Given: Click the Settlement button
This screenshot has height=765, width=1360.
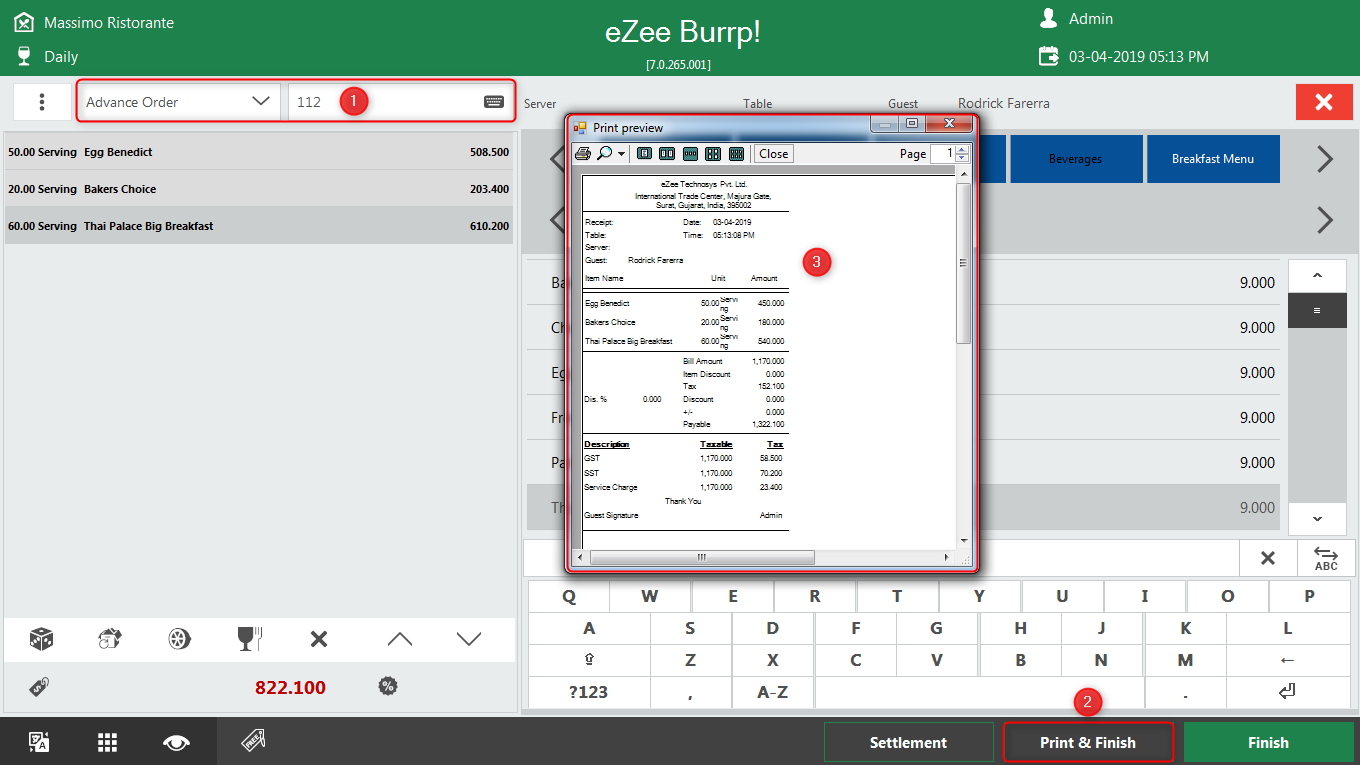Looking at the screenshot, I should 908,742.
